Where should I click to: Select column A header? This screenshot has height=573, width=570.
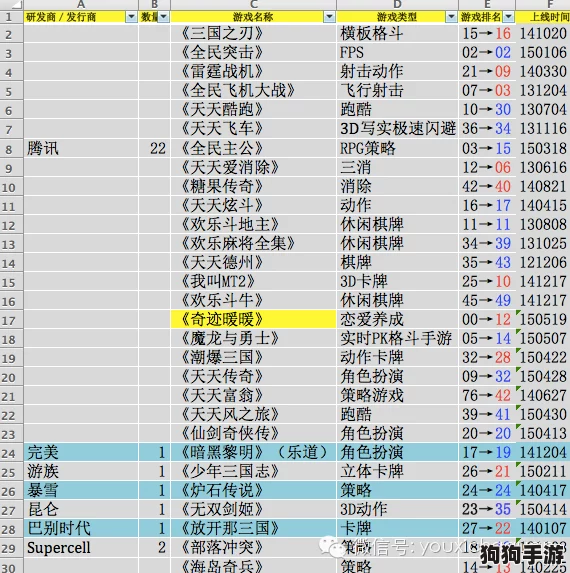81,5
